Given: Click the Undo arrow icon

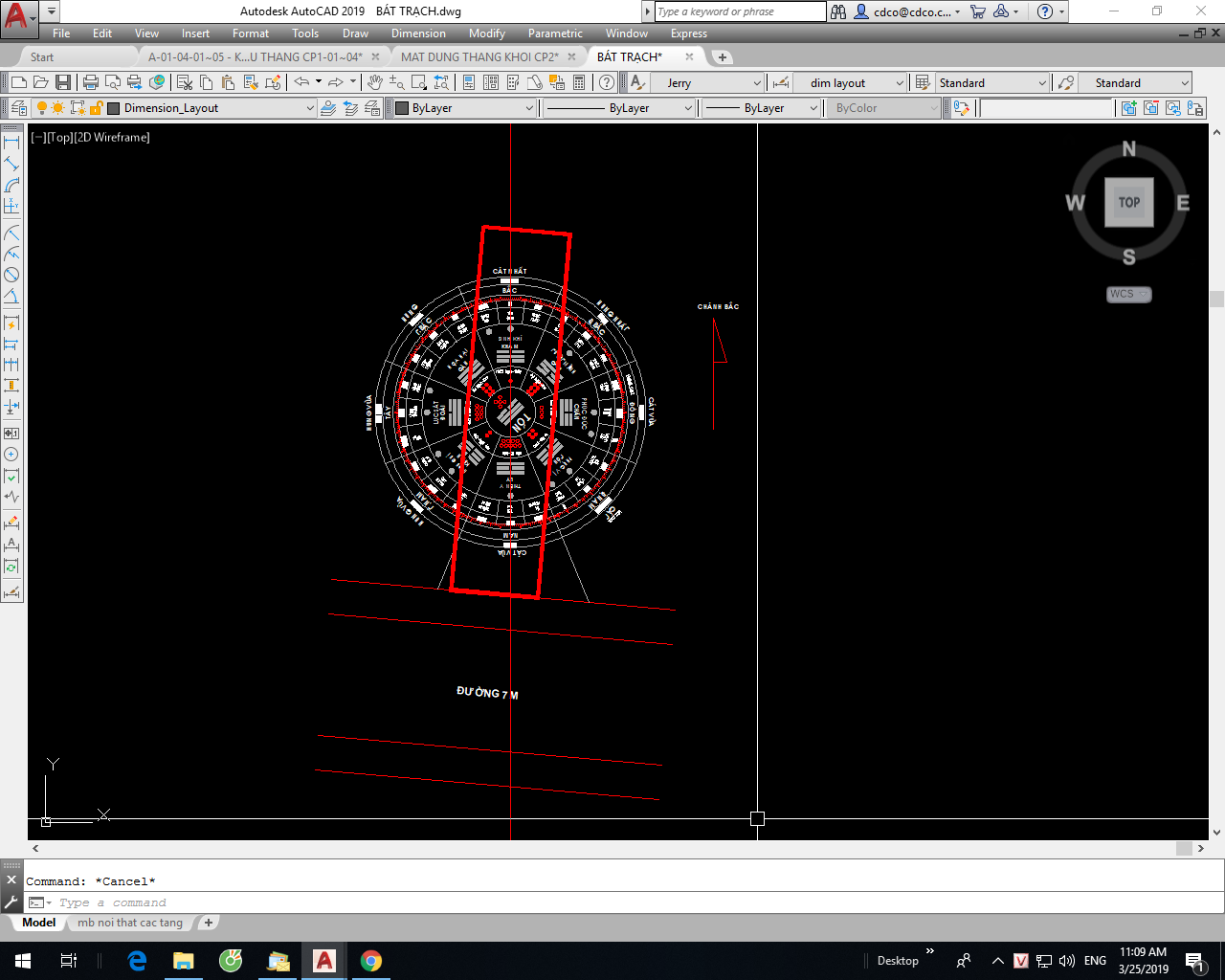Looking at the screenshot, I should coord(302,83).
